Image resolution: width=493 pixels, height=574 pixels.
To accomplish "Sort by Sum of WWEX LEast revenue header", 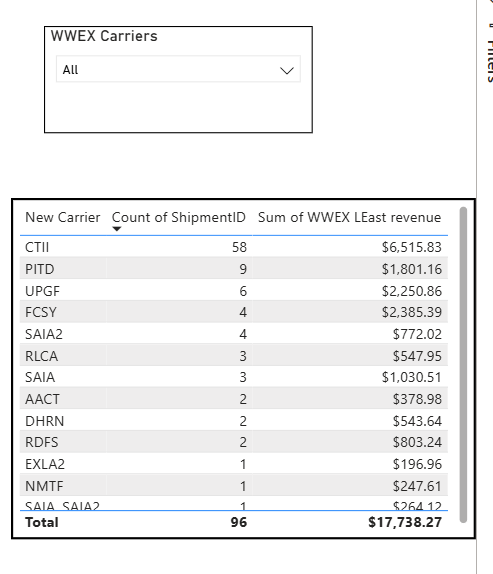I will coord(350,217).
